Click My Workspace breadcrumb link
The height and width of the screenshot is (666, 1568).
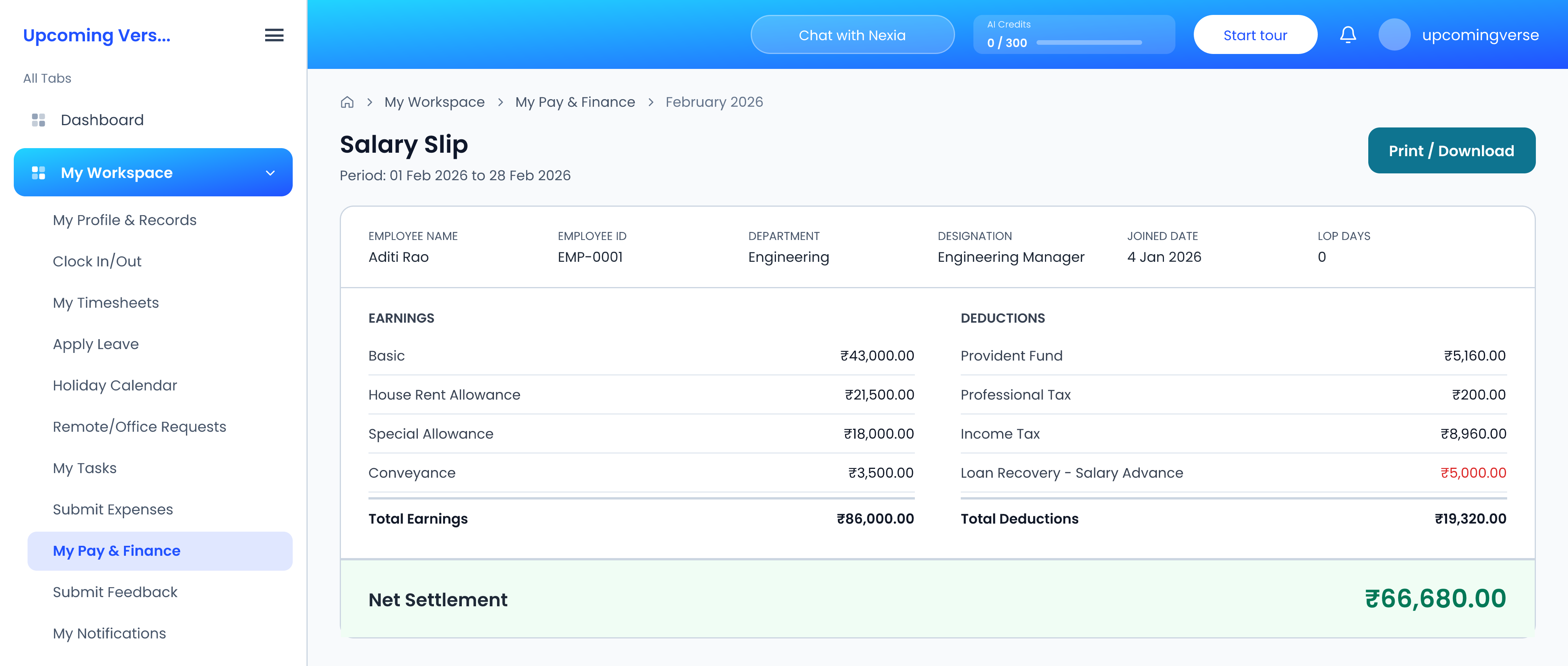[434, 102]
